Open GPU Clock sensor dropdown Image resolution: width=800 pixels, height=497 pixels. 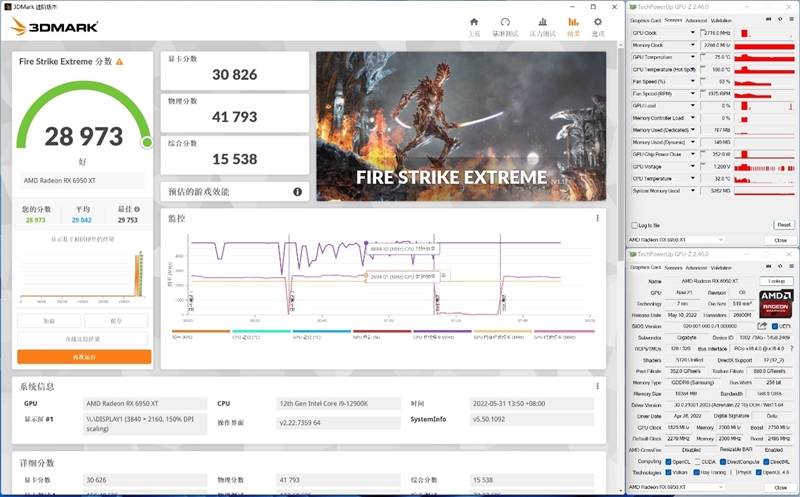pyautogui.click(x=692, y=33)
